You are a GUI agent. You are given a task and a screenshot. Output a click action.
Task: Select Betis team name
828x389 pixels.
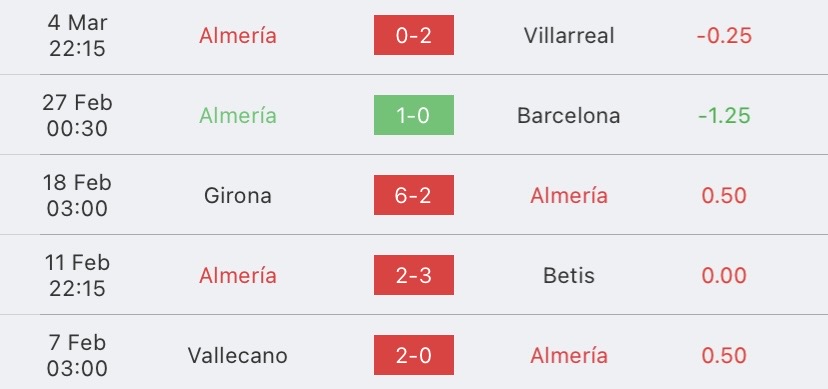[x=569, y=275]
